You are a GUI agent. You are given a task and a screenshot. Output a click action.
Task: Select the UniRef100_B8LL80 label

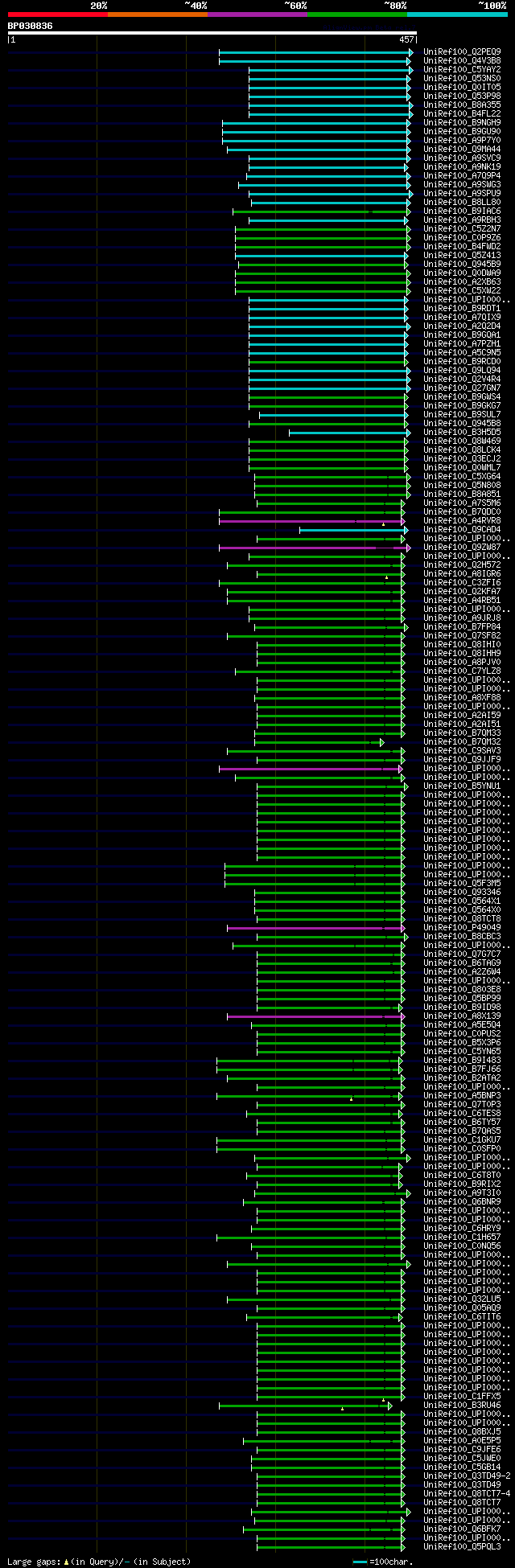click(x=462, y=202)
